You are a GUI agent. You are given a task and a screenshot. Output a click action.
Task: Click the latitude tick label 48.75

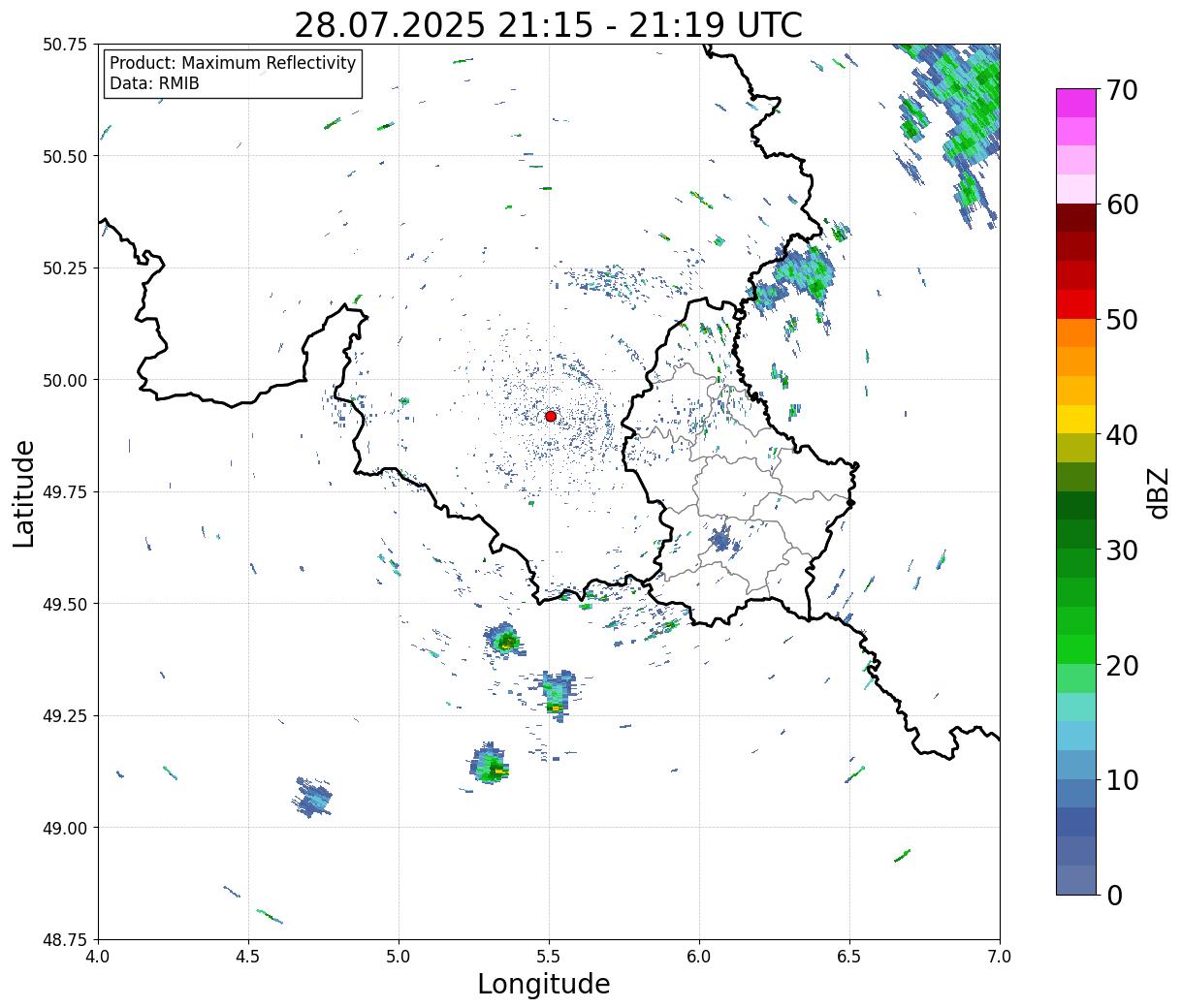65,939
